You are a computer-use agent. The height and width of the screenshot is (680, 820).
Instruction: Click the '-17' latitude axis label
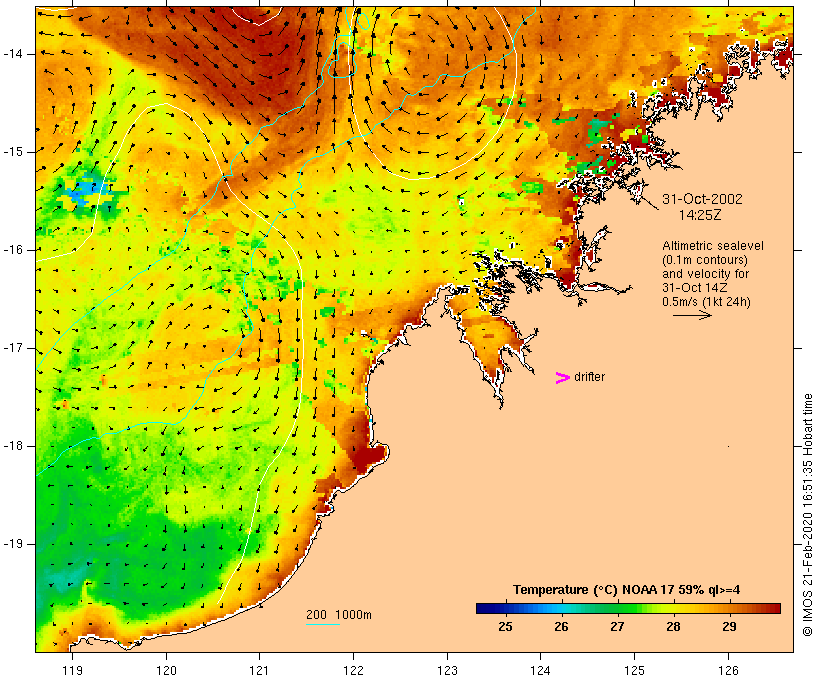13,348
